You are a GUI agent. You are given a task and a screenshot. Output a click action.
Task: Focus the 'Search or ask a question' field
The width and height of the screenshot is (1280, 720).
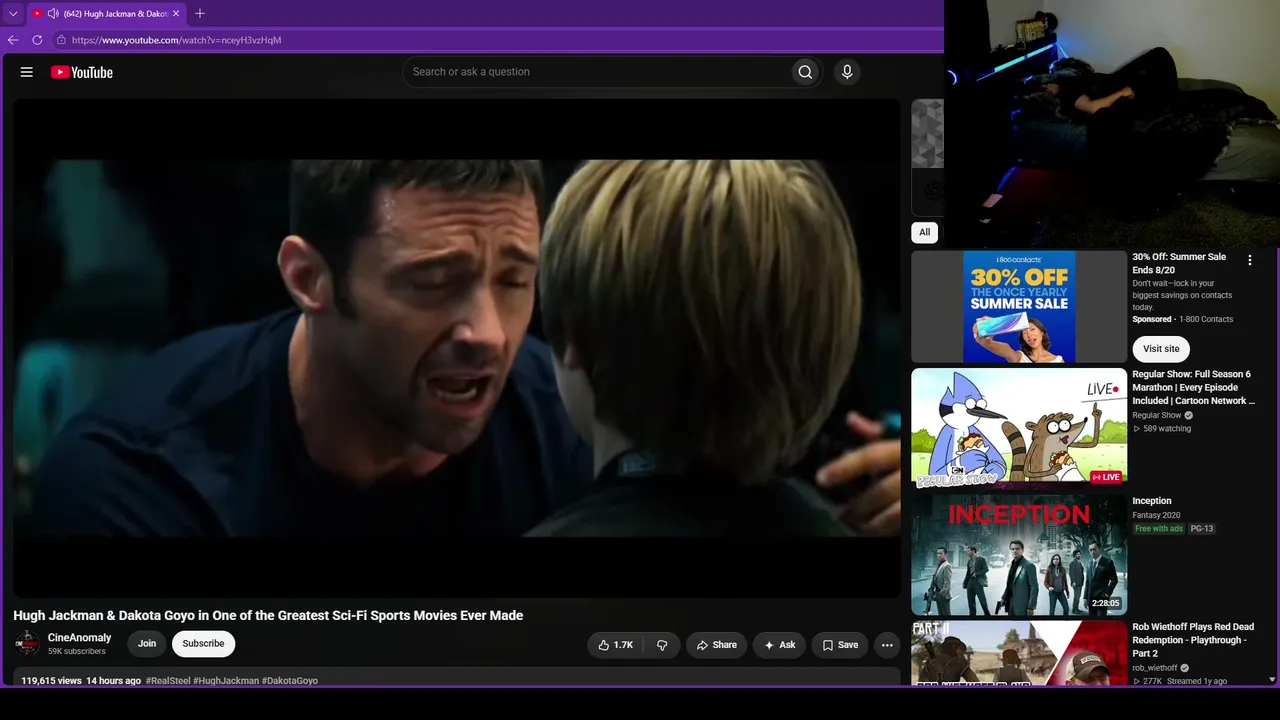coord(595,72)
